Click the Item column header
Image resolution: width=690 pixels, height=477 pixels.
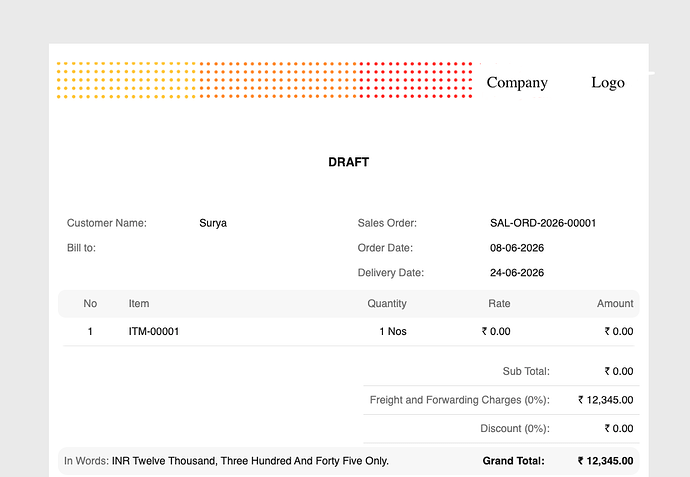(139, 304)
